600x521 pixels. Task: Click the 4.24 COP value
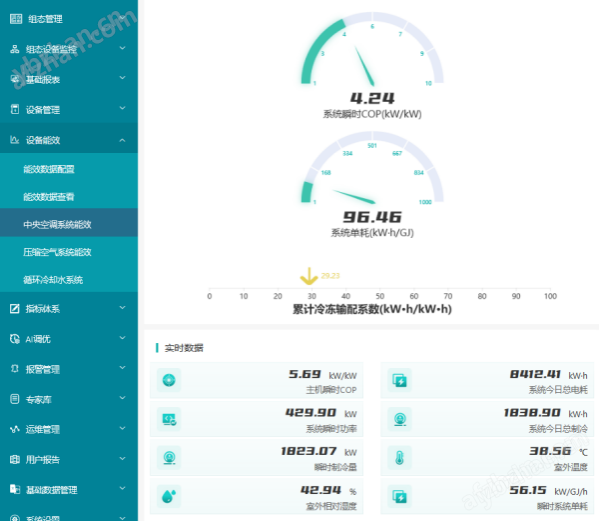coord(372,98)
